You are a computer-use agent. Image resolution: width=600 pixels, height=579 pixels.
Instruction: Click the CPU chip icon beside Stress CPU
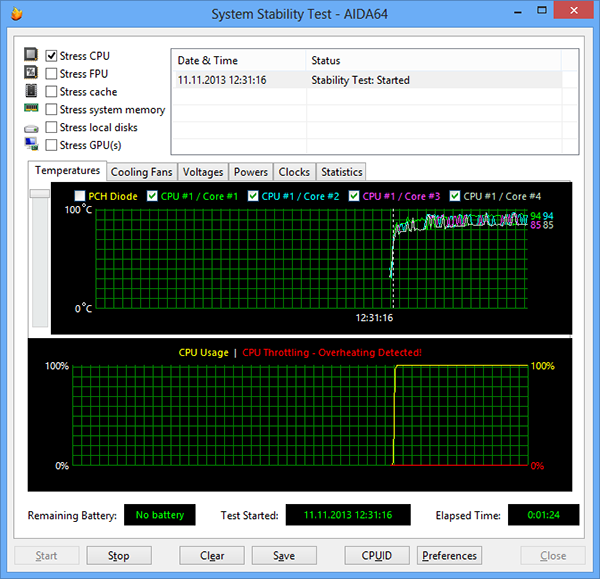point(31,54)
